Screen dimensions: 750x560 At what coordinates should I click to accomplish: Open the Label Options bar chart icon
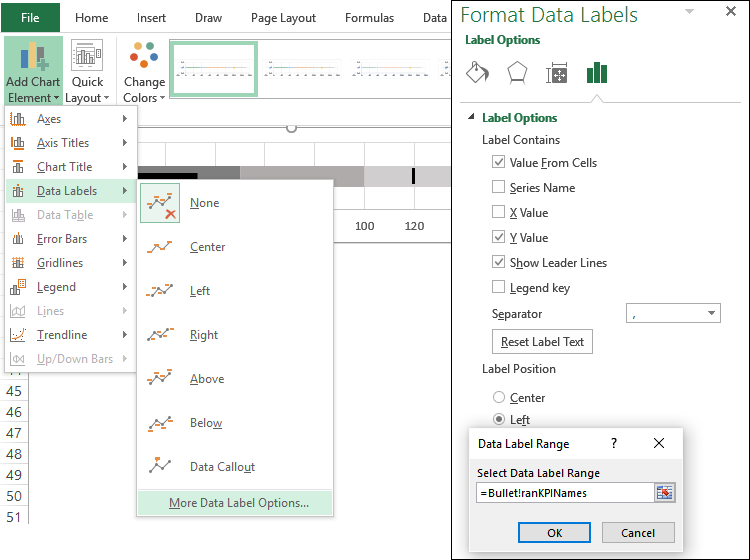click(x=597, y=73)
